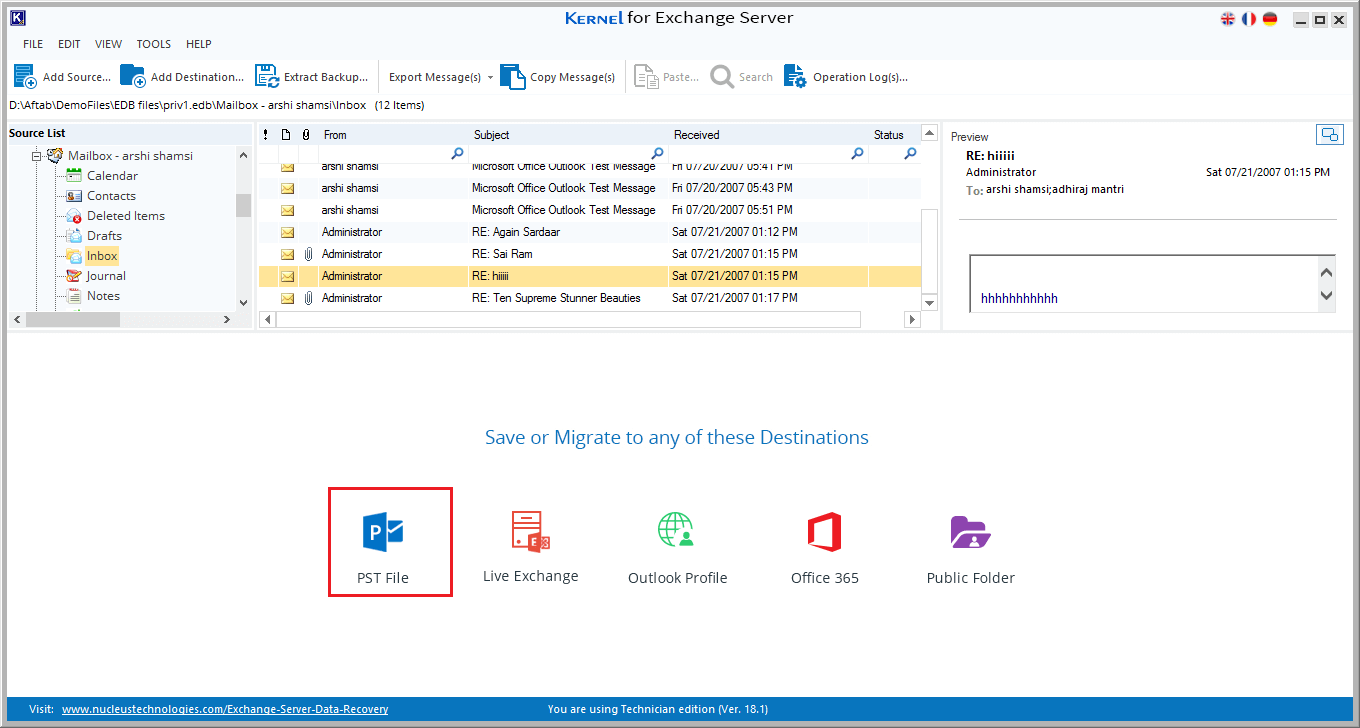Click the Extract Backup toolbar icon
Screen dimensions: 1360x728
pyautogui.click(x=266, y=77)
